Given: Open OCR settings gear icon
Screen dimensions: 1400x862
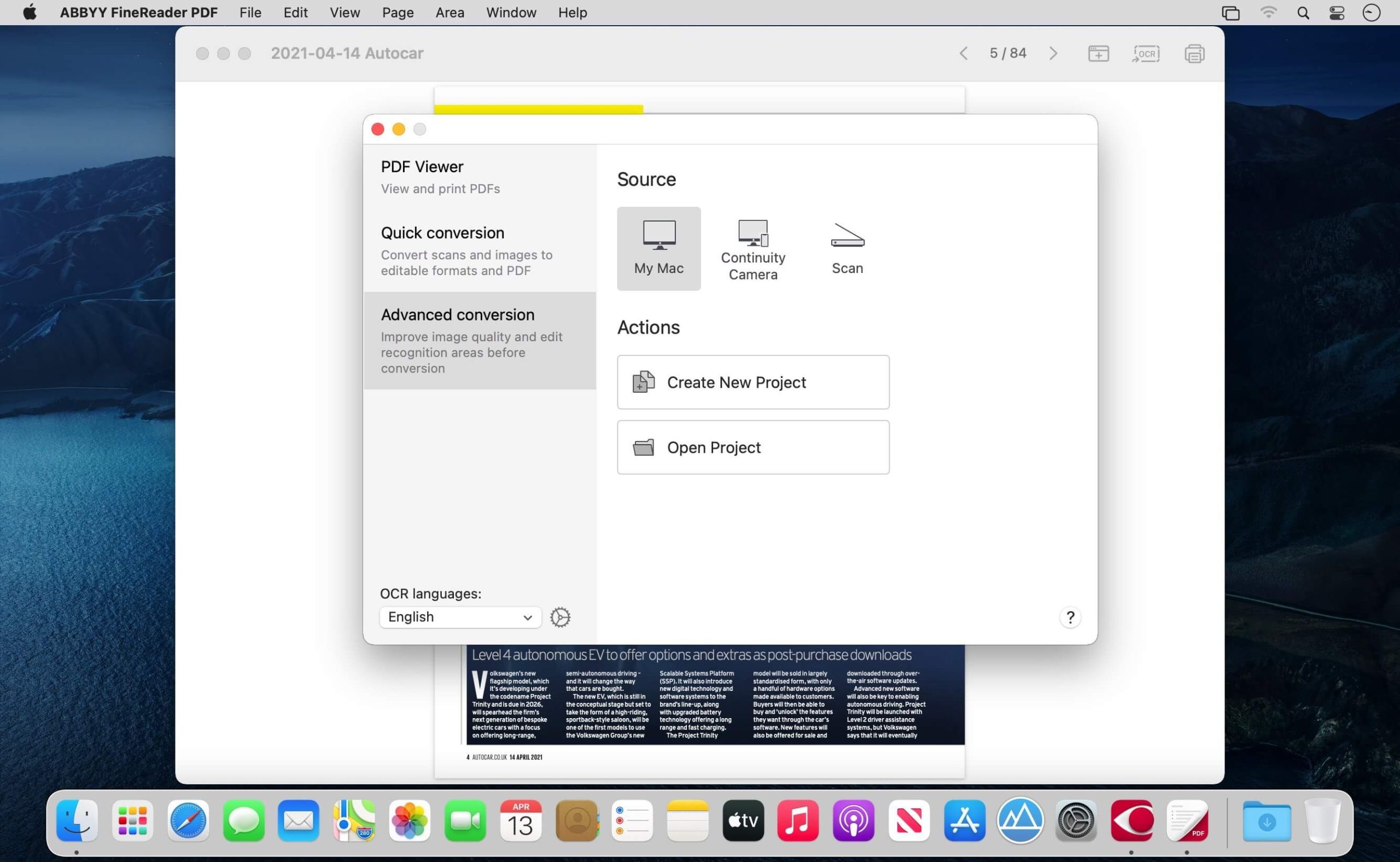Looking at the screenshot, I should (560, 617).
